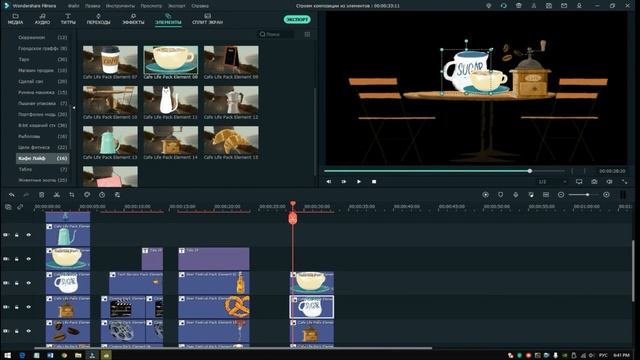The width and height of the screenshot is (640, 360).
Task: Click the add track icon left of ruler
Action: coord(8,207)
